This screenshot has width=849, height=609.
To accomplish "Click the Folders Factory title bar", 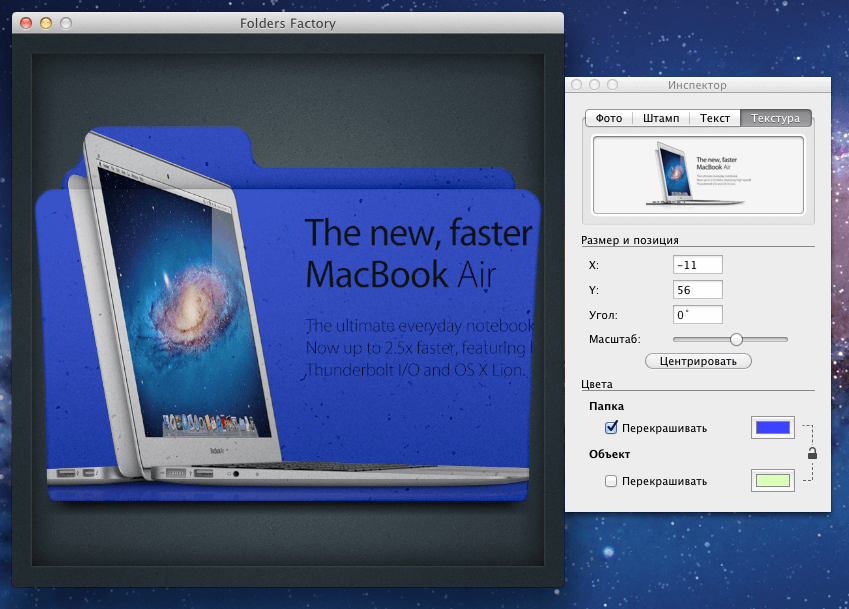I will 288,23.
